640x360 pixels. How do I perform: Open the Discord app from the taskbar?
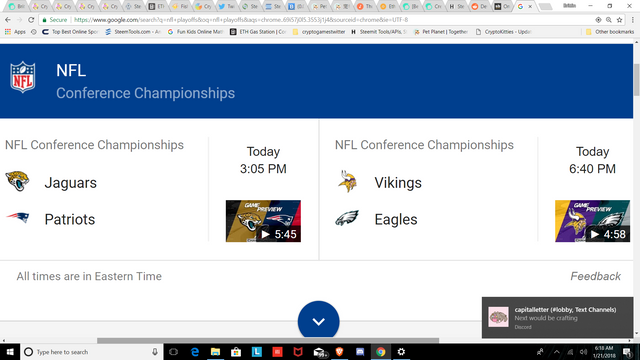coord(360,352)
